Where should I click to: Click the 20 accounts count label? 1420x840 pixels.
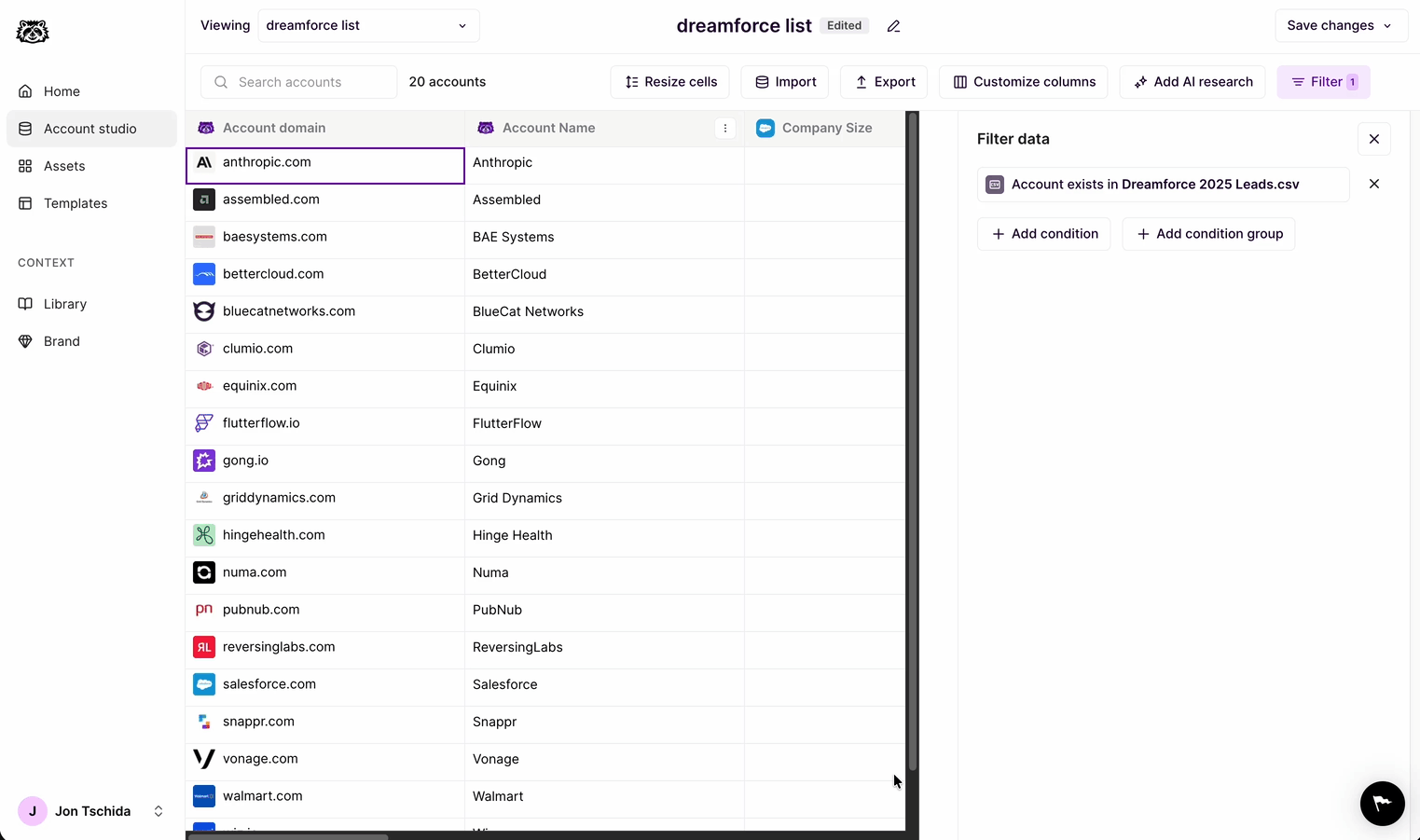(448, 82)
